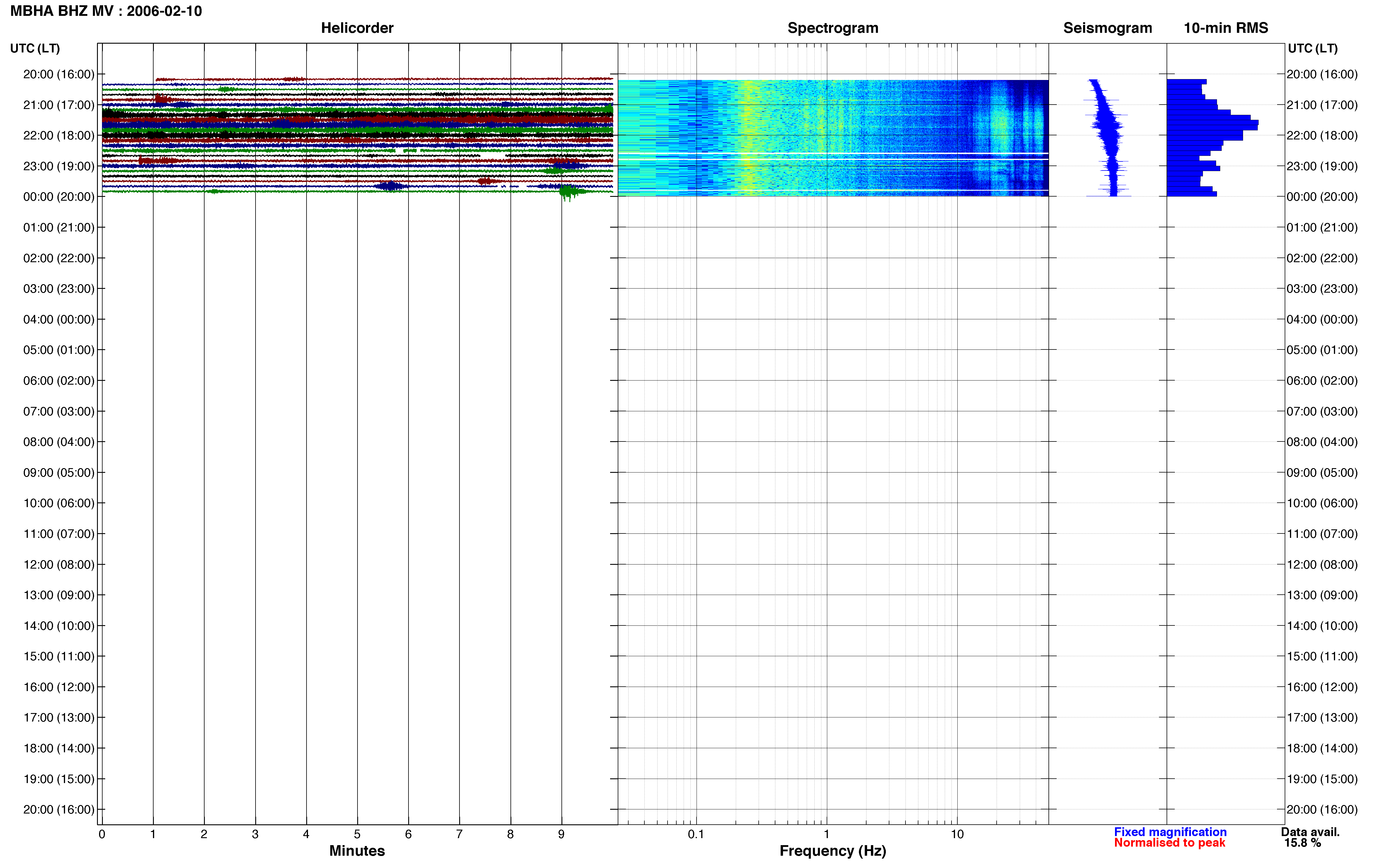
Task: Click '18:00 (14:00)' on the Helicorder time axis
Action: 59,748
